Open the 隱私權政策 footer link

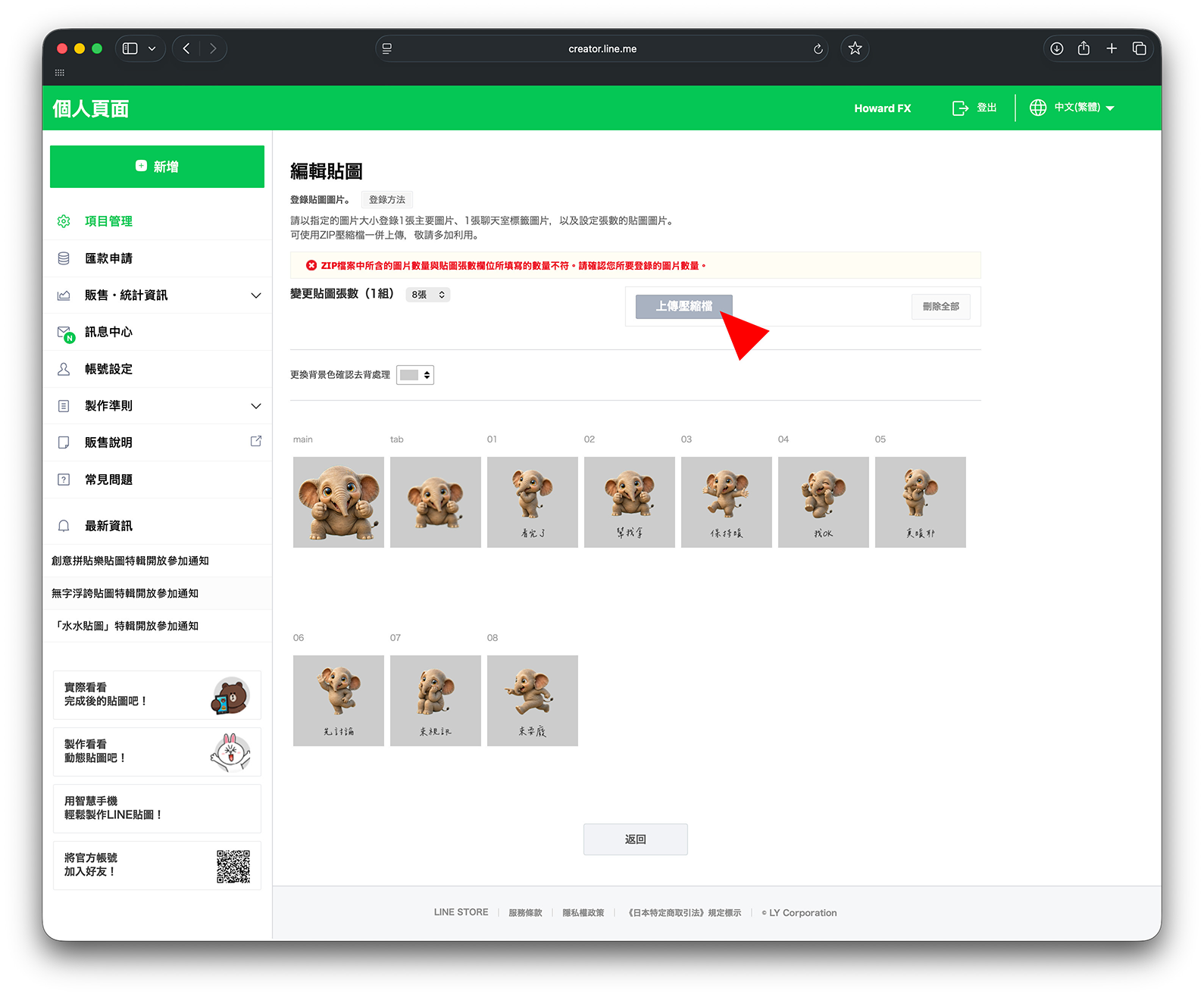[583, 913]
